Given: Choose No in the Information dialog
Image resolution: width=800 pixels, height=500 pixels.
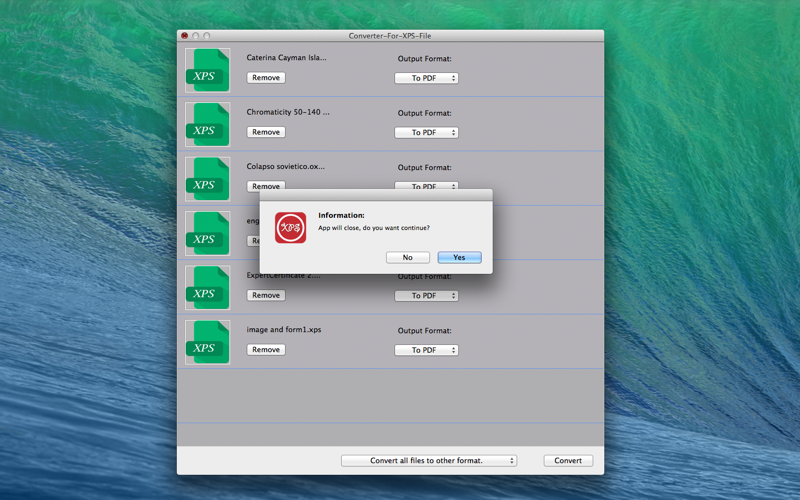Looking at the screenshot, I should pyautogui.click(x=408, y=258).
